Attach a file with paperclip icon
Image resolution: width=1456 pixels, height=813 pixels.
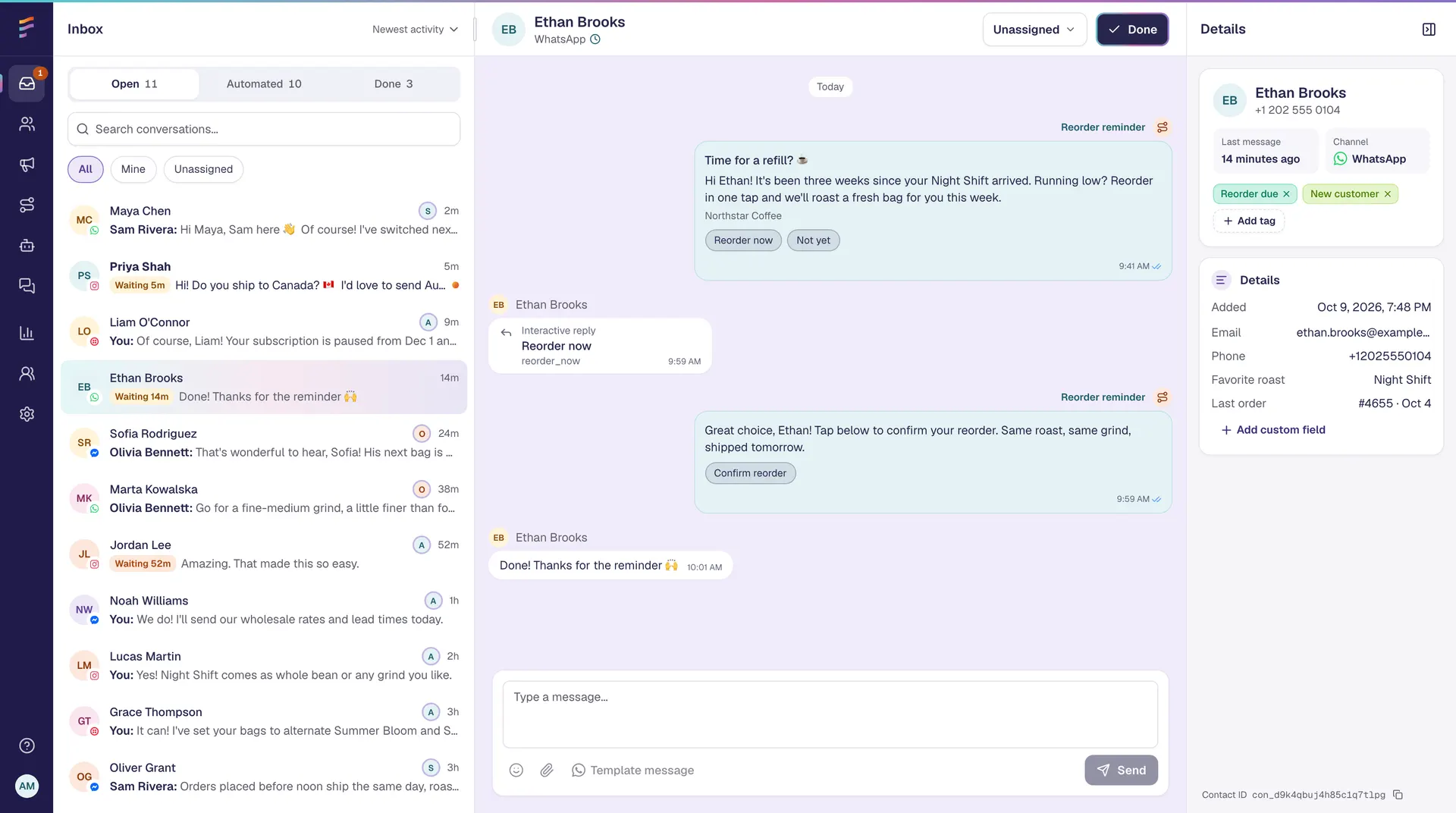point(547,771)
